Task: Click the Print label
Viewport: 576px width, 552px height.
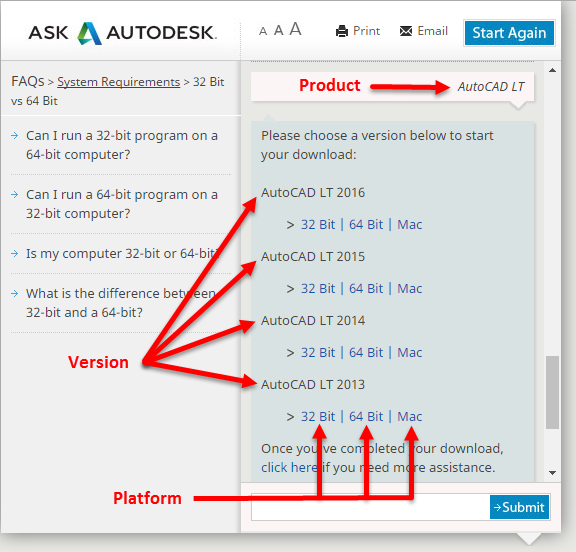Action: tap(366, 31)
